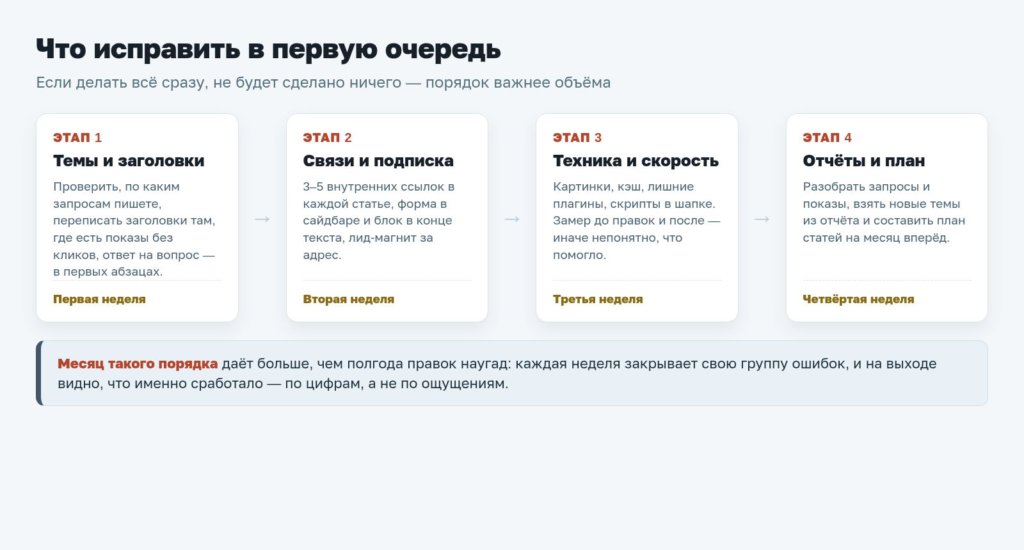Select the "ЭТАП 1" label
1024x550 pixels.
(x=77, y=137)
